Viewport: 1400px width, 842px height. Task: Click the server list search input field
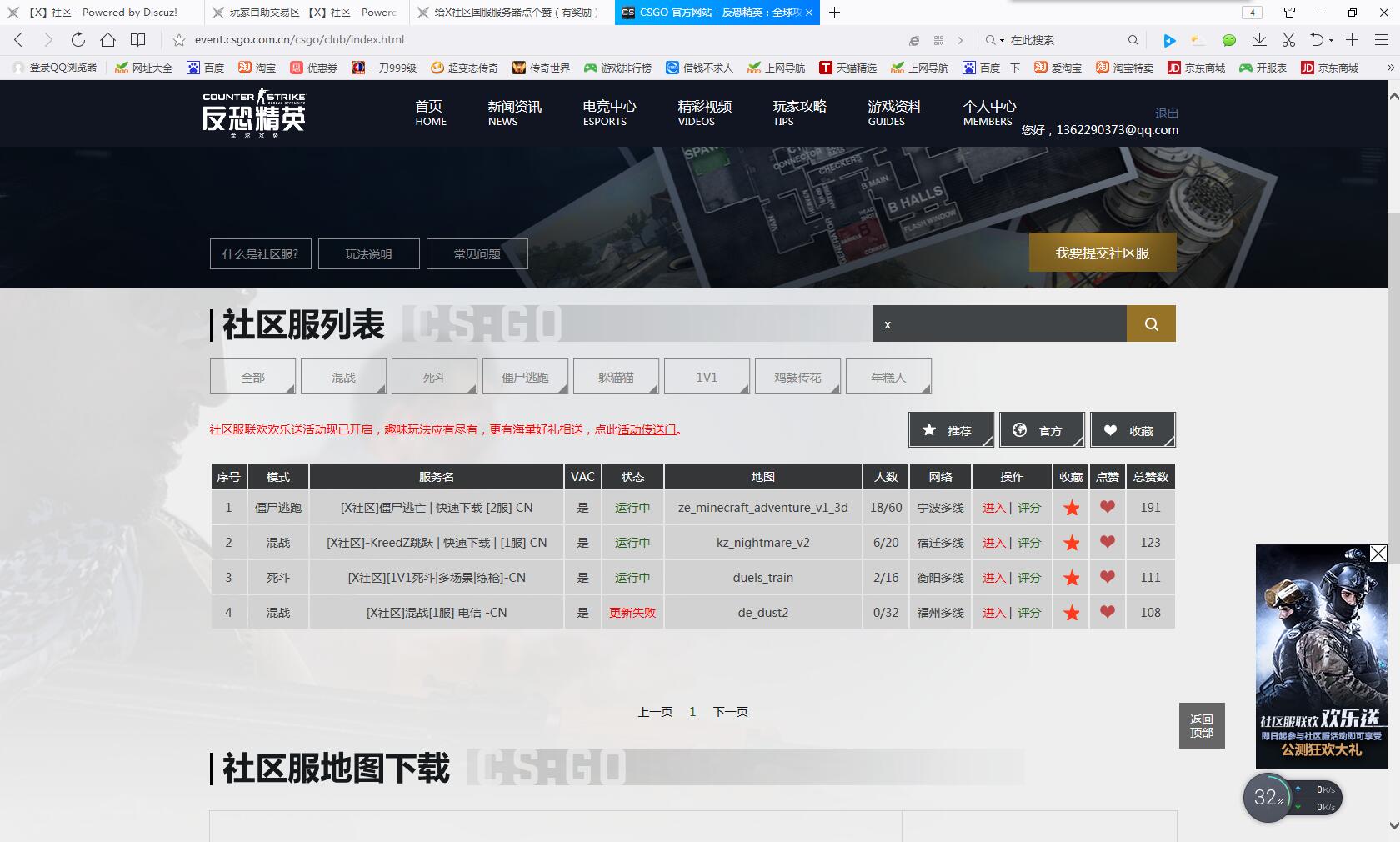(x=998, y=324)
